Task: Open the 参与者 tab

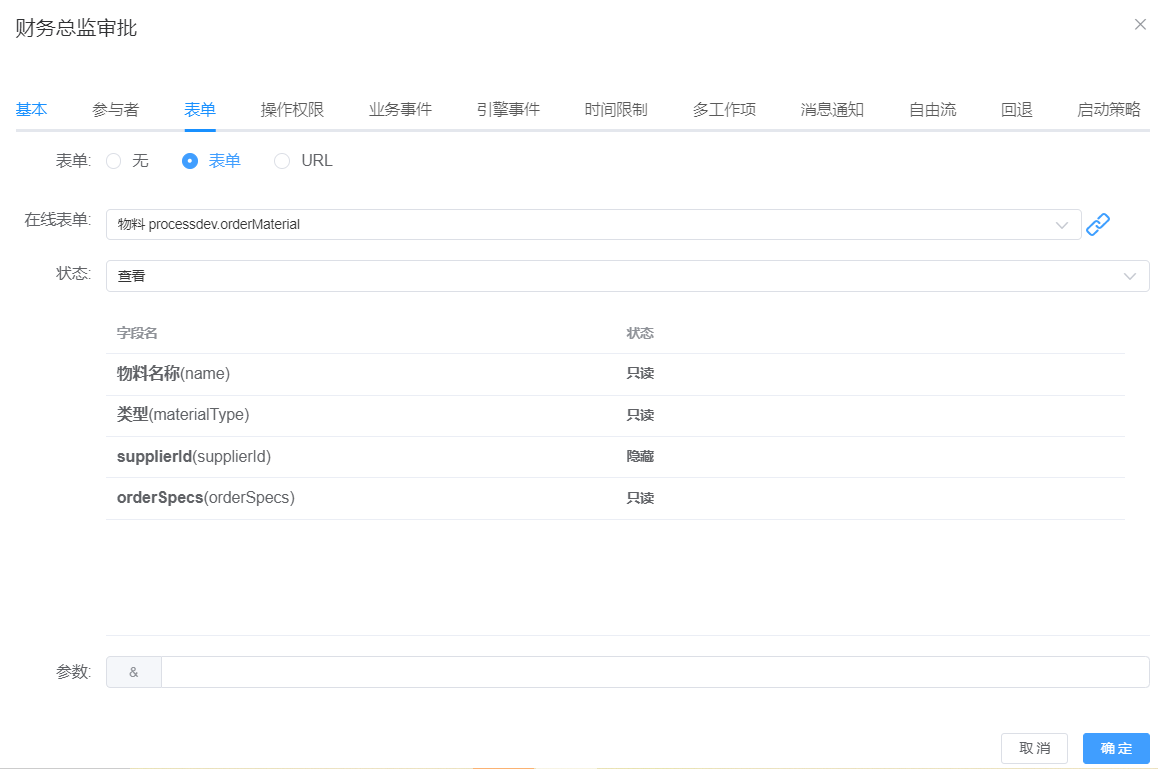Action: pyautogui.click(x=115, y=110)
